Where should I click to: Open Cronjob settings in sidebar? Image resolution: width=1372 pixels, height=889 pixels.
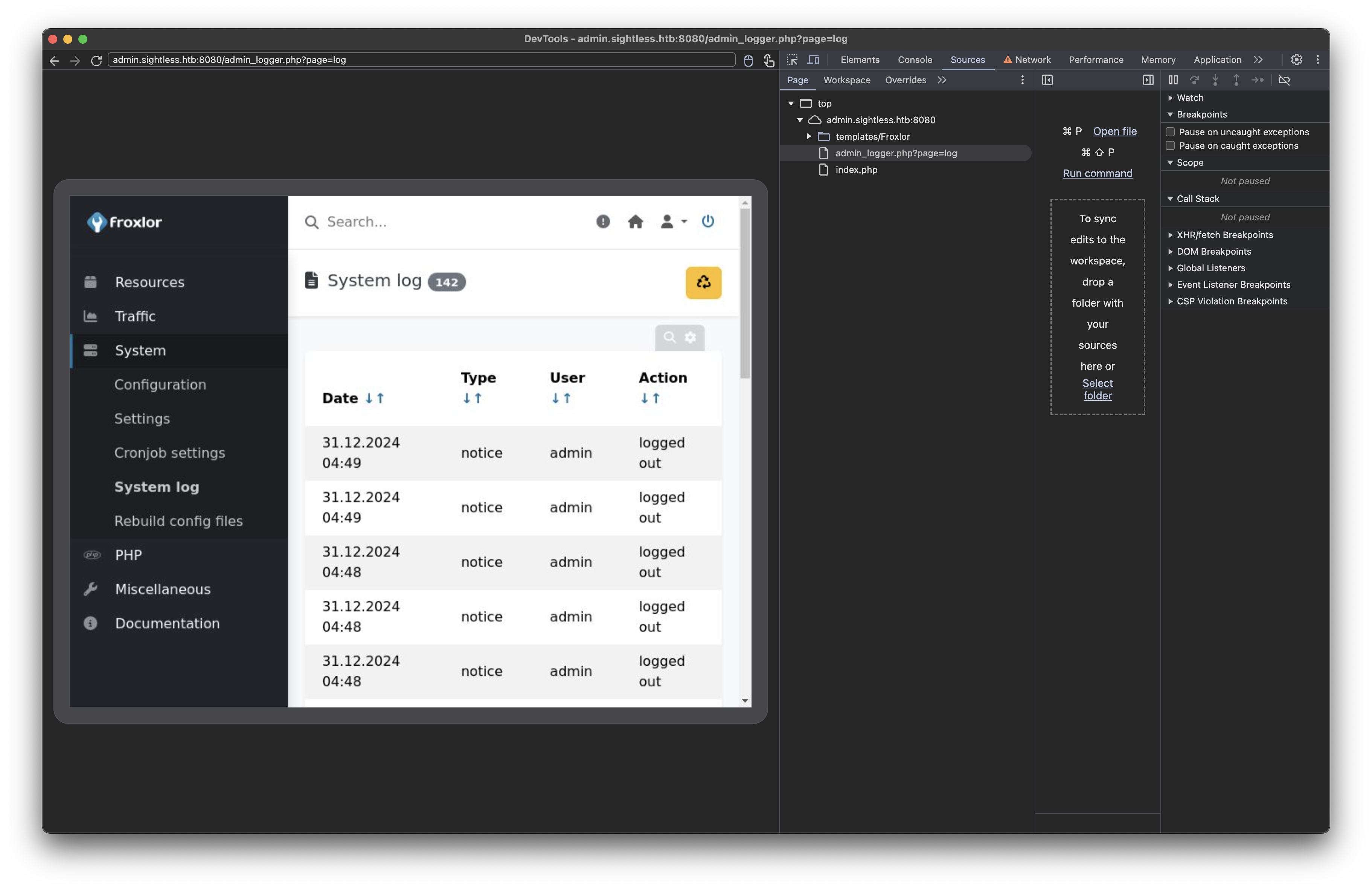click(169, 453)
